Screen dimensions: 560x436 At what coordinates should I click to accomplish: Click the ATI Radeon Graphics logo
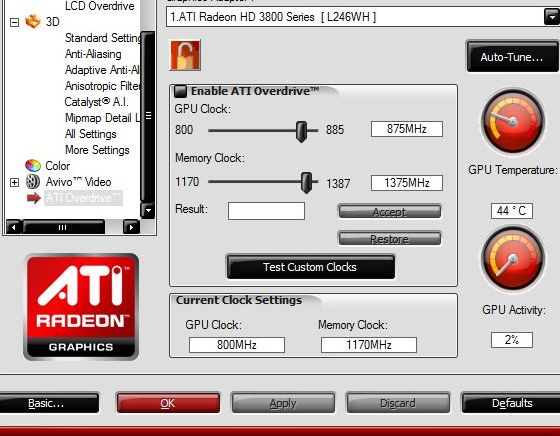click(81, 307)
